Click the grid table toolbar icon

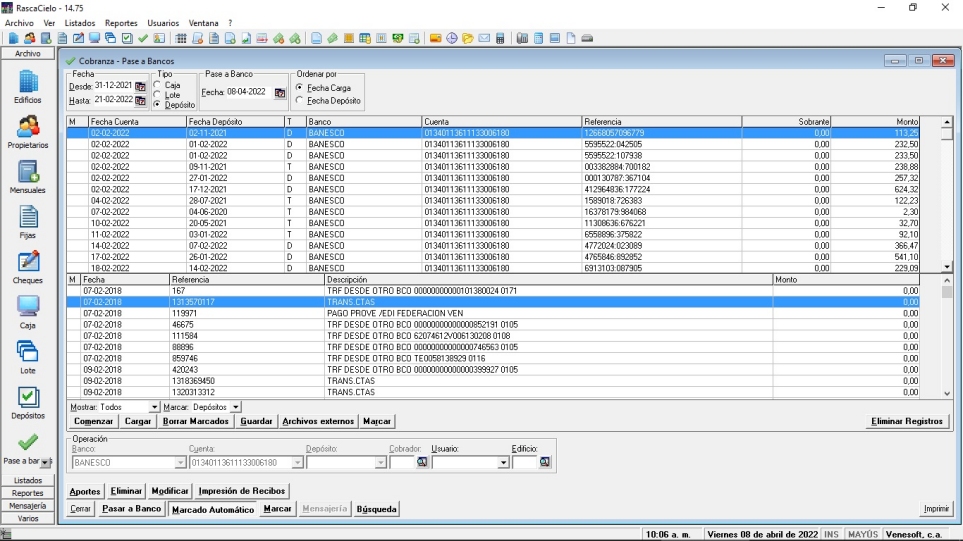click(181, 38)
